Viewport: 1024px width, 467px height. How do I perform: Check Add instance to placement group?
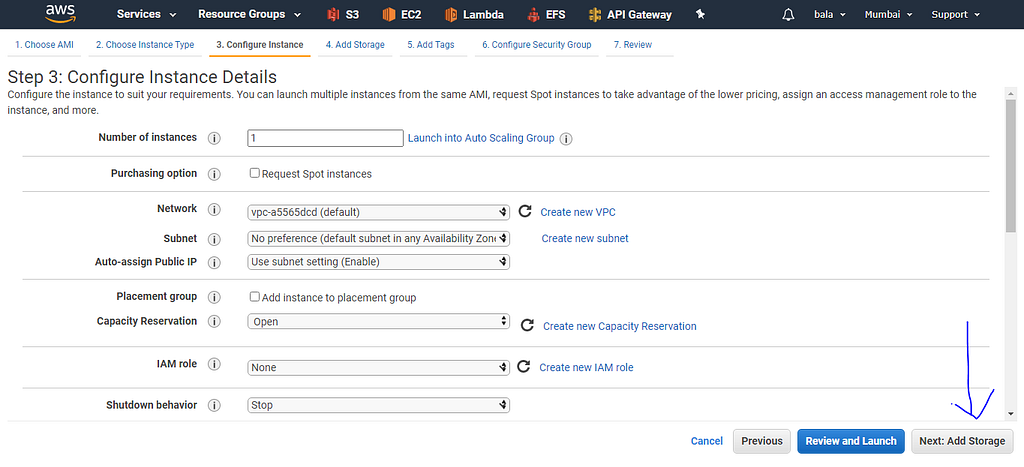255,297
